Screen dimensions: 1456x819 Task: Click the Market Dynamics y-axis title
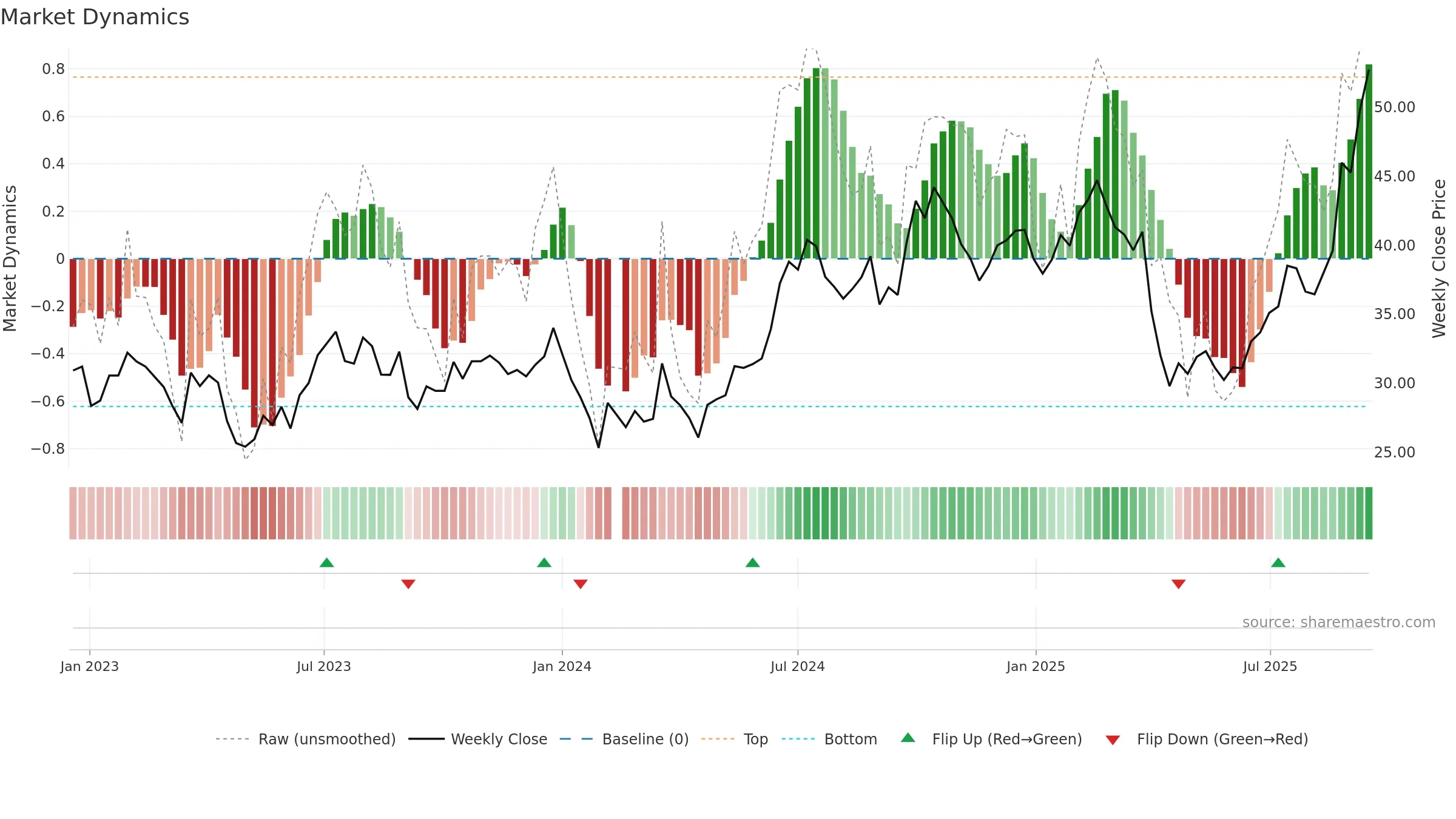tap(10, 258)
